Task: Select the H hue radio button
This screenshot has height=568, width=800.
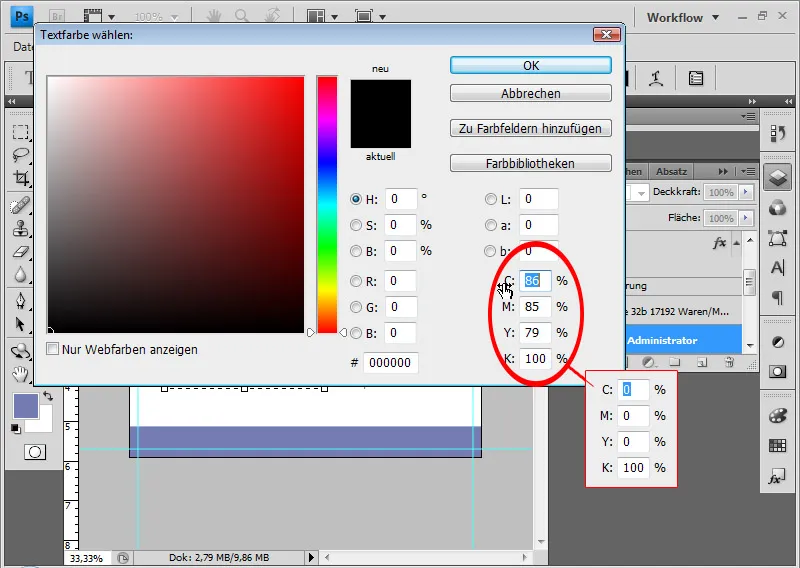Action: (x=356, y=199)
